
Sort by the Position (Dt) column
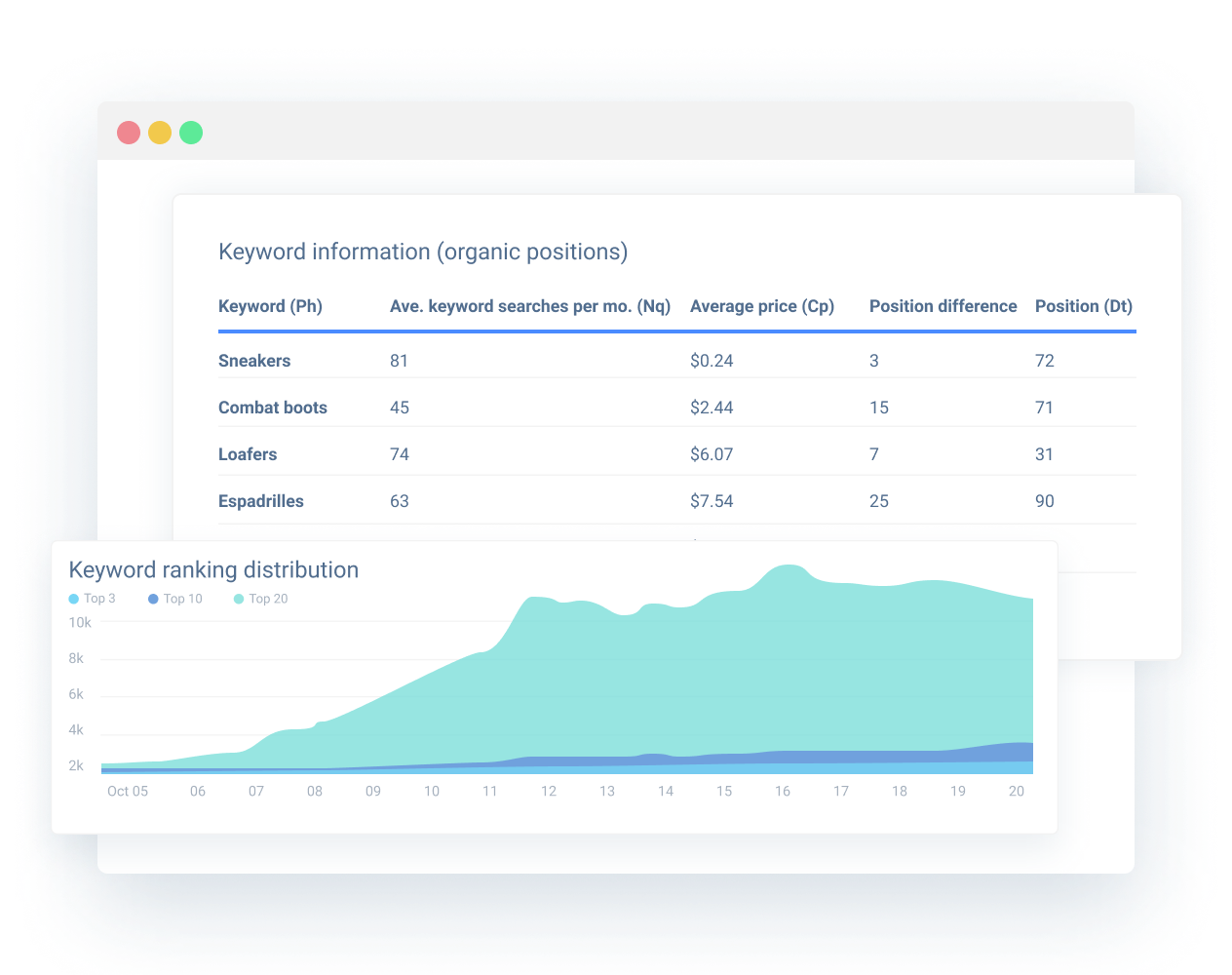(x=1084, y=305)
